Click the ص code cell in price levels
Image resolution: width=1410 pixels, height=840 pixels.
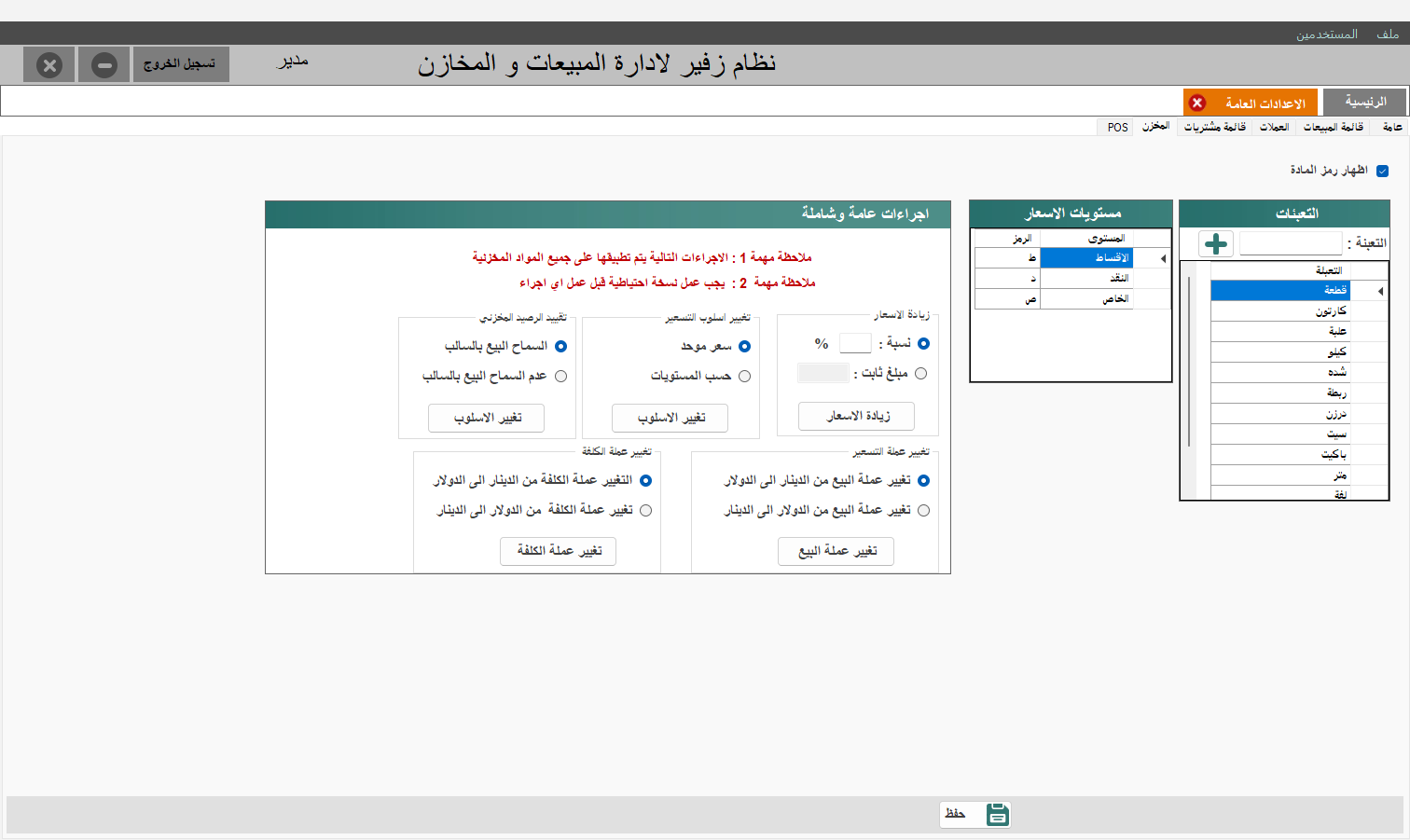(1007, 299)
